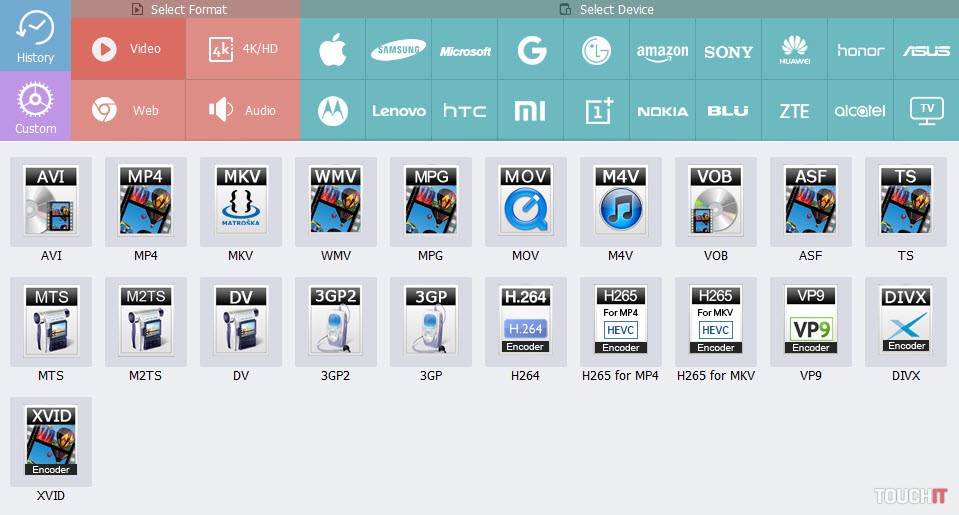Pick the VP9 encoder format

point(810,322)
